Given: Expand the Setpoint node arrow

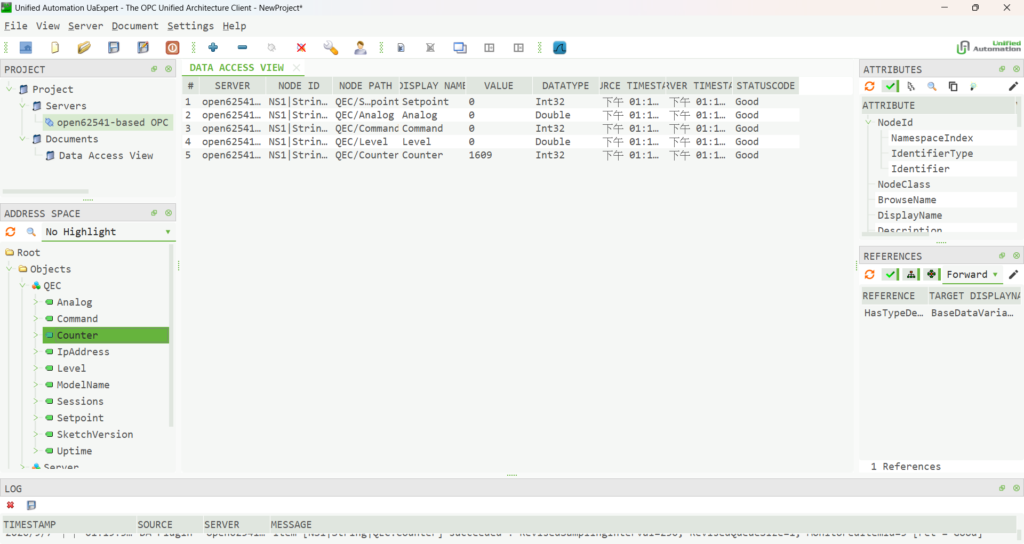Looking at the screenshot, I should pyautogui.click(x=36, y=418).
